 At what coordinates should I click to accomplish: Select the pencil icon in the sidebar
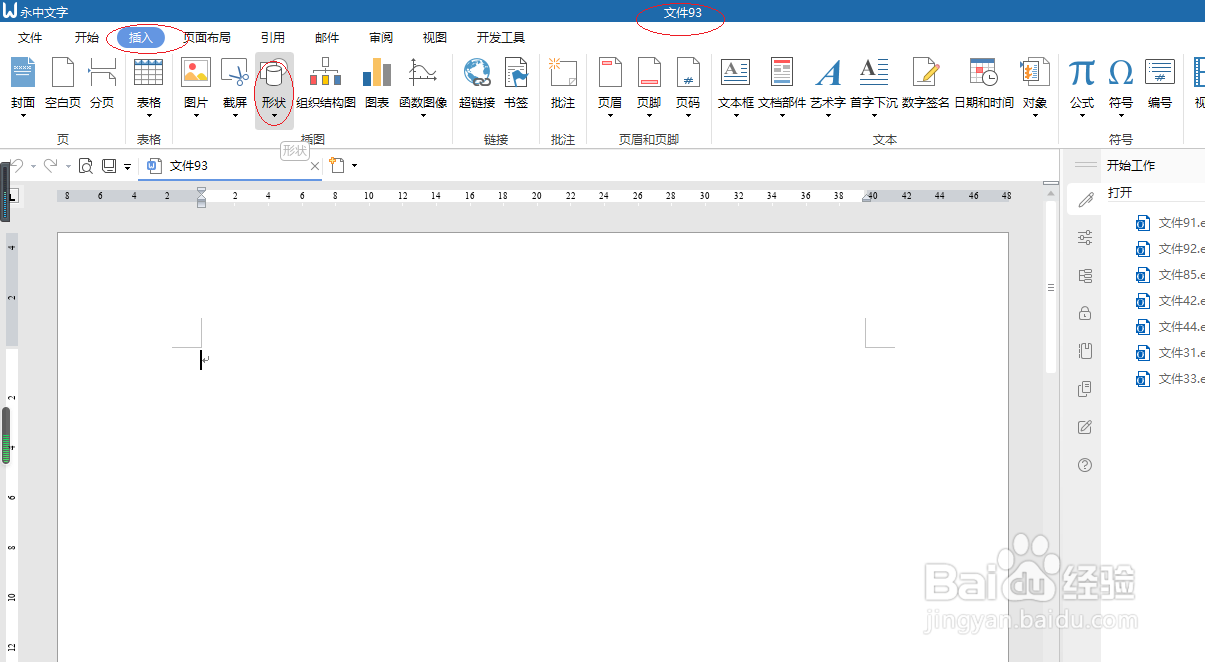click(1085, 199)
